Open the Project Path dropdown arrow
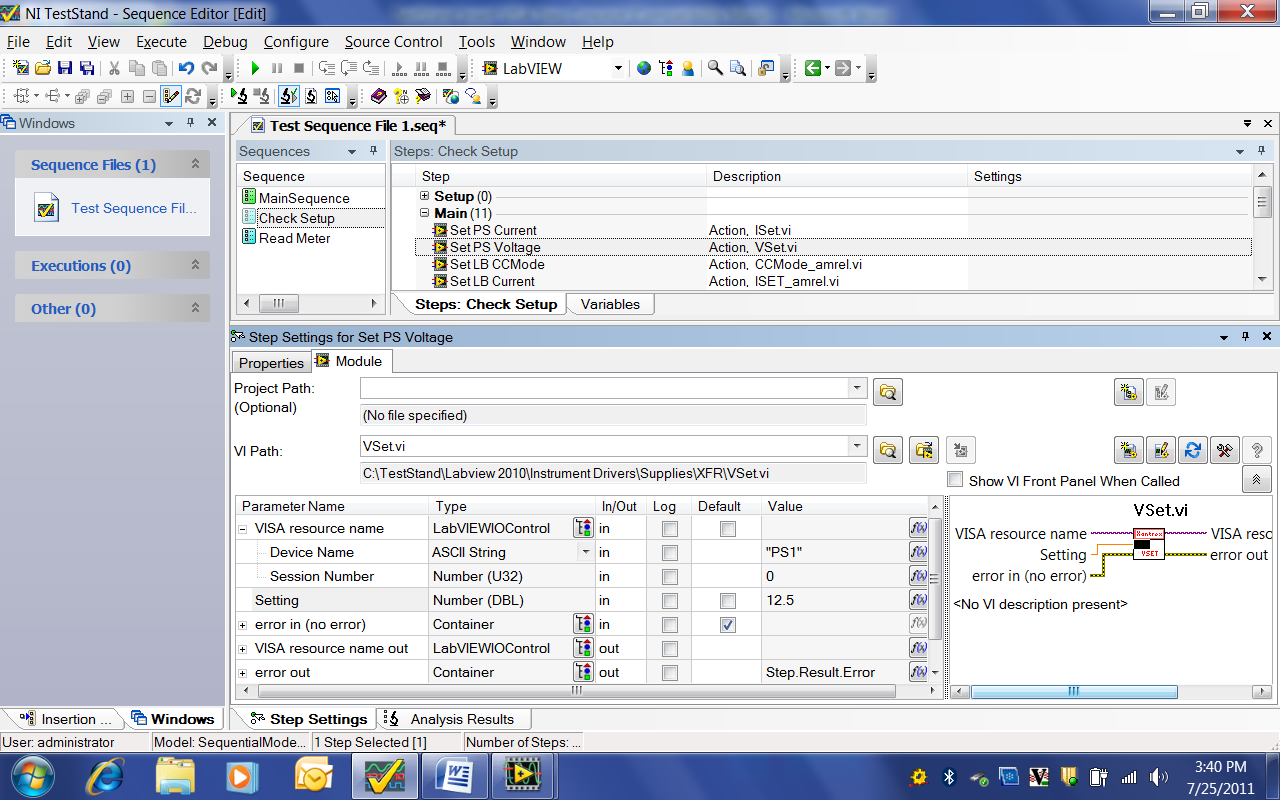 [x=857, y=388]
